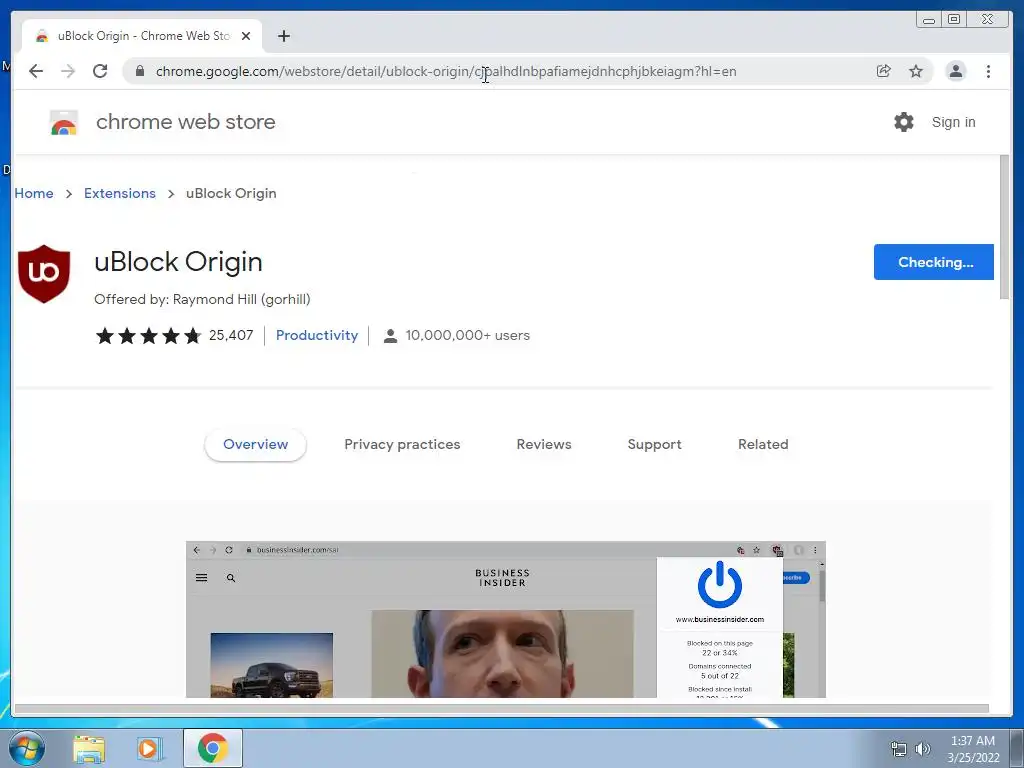The height and width of the screenshot is (768, 1024).
Task: Close the uBlock Origin tab
Action: pos(246,36)
